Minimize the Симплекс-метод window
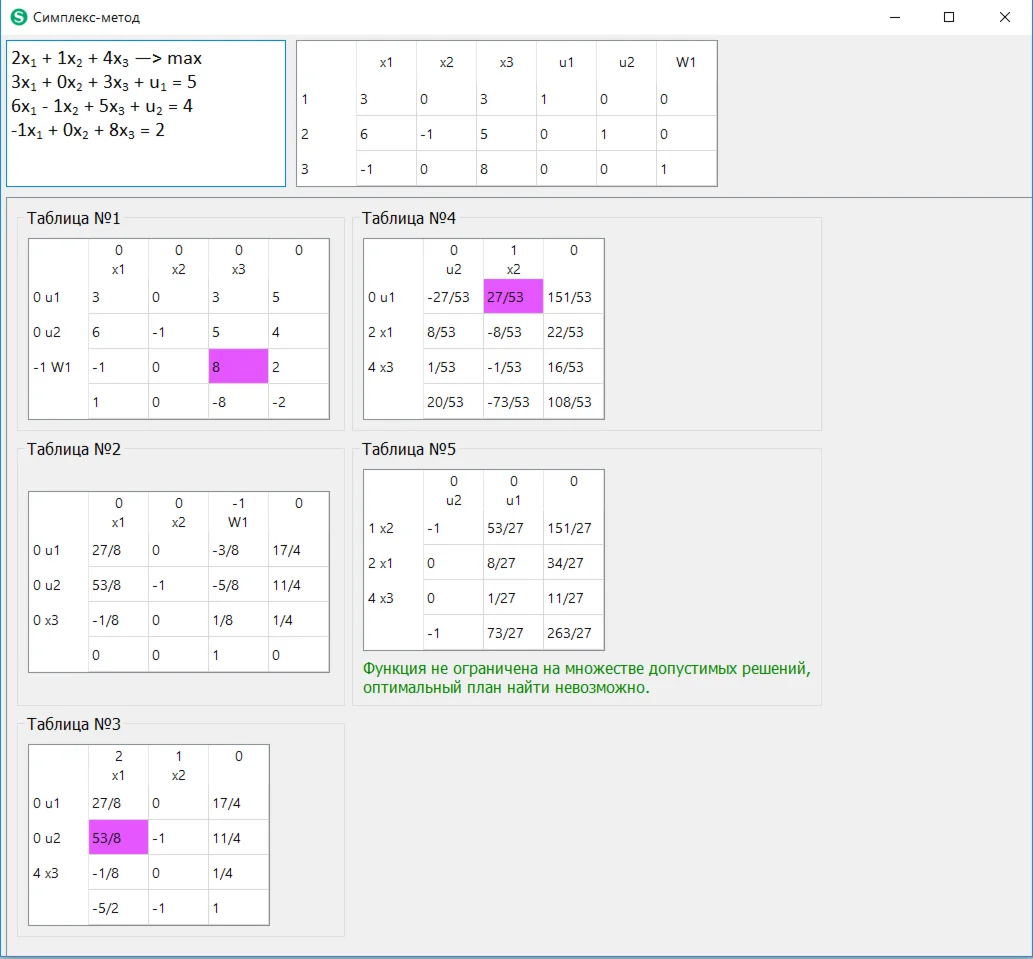This screenshot has width=1033, height=959. (893, 17)
